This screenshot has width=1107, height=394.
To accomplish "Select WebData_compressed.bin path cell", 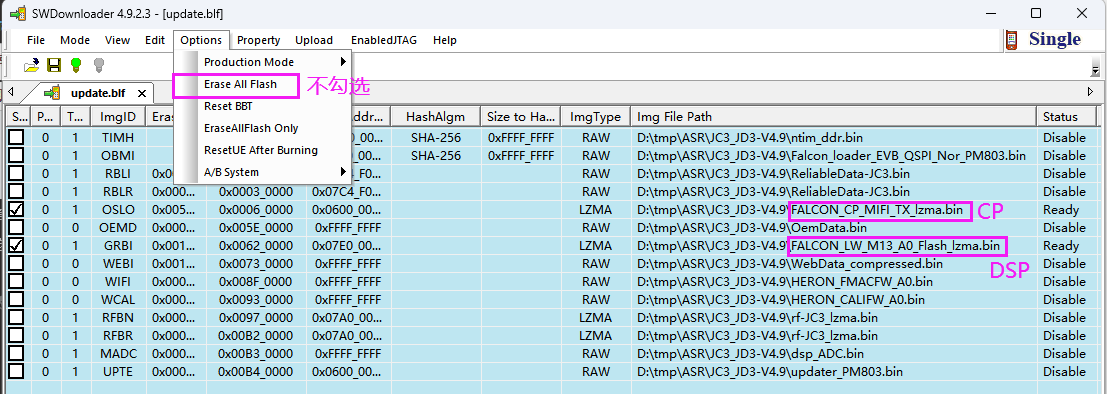I will pos(833,263).
